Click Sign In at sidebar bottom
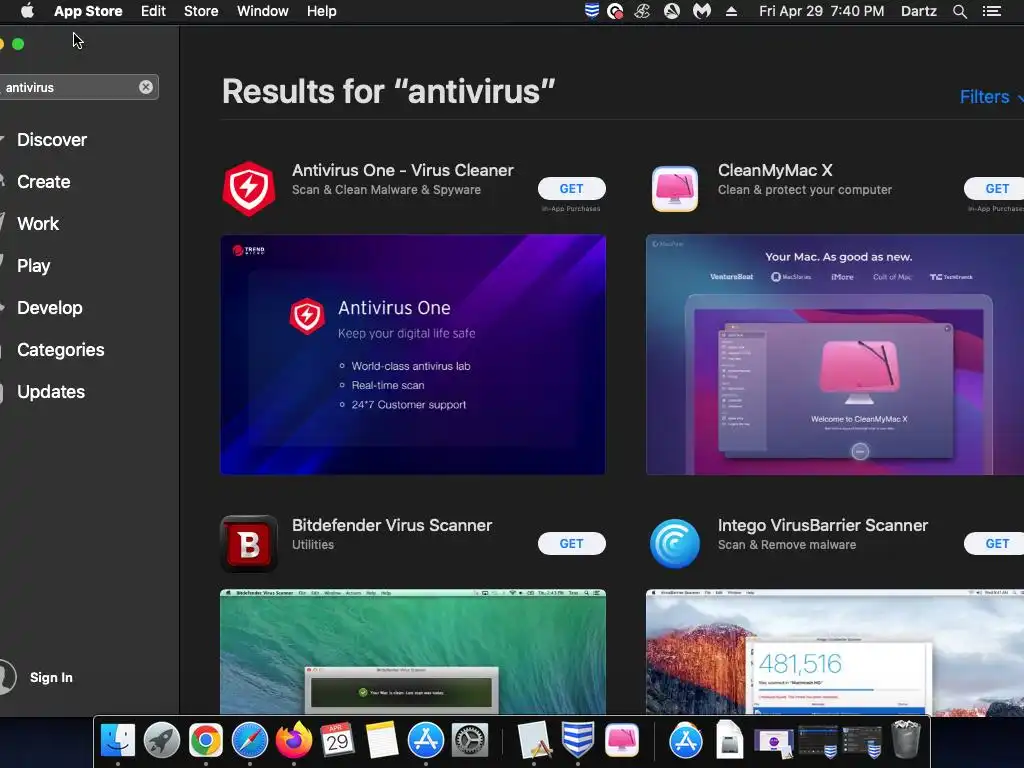 click(x=51, y=677)
